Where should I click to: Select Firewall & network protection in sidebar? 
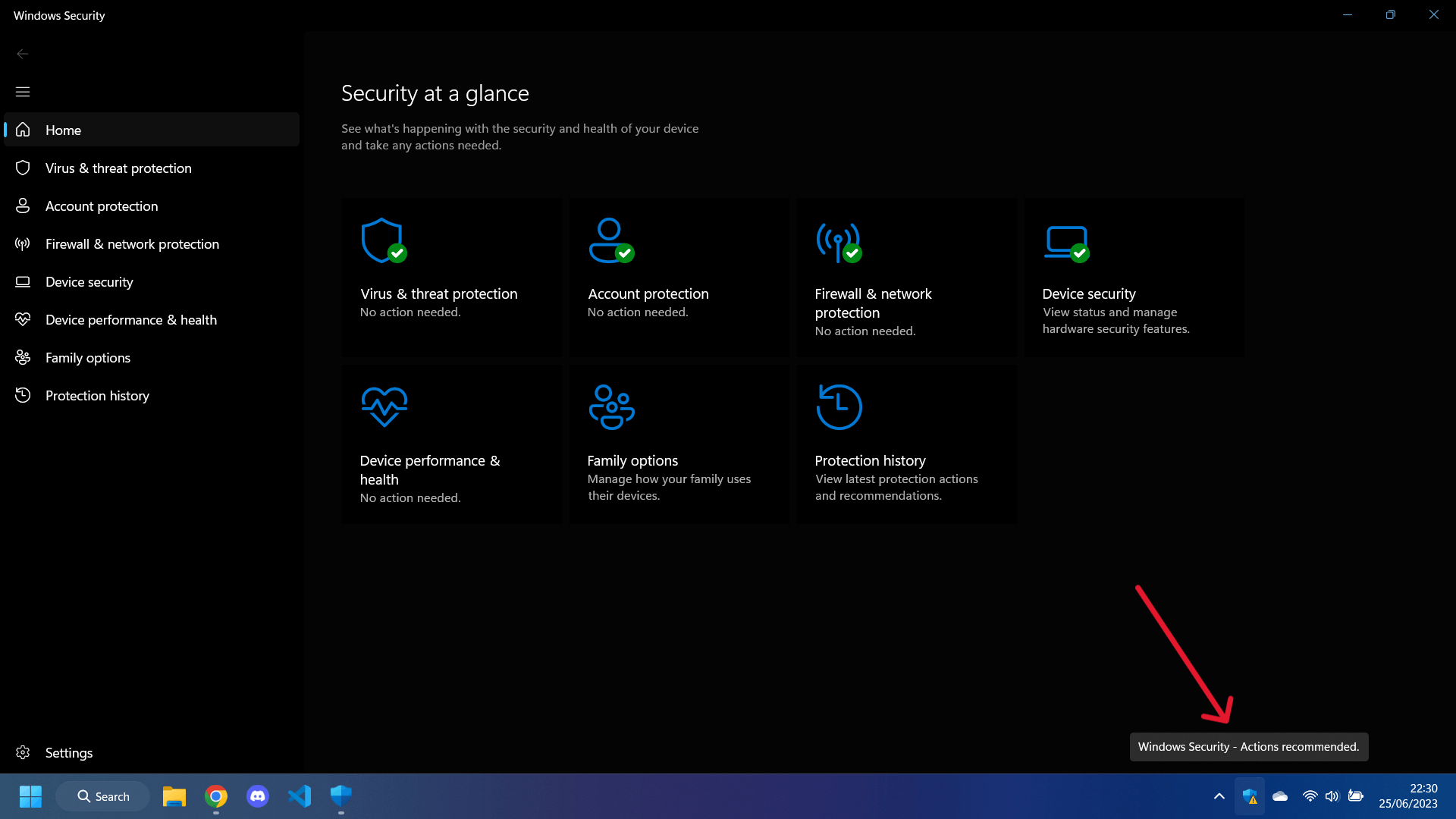click(x=132, y=244)
